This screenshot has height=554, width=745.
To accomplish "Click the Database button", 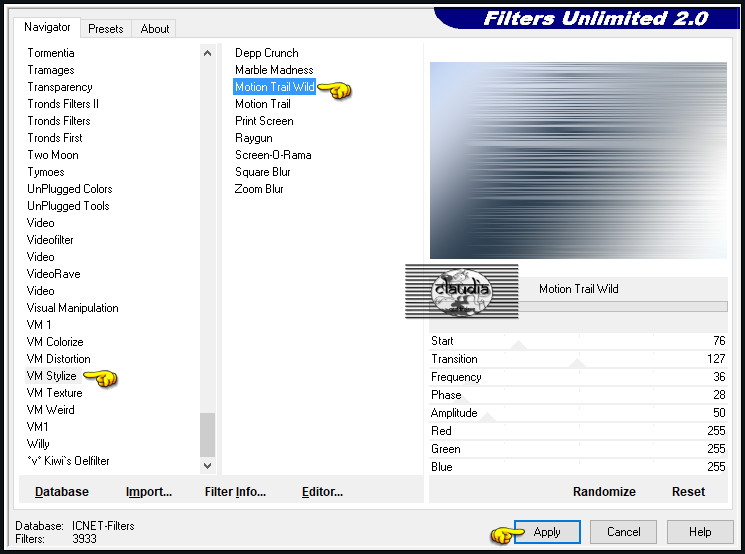I will (62, 492).
